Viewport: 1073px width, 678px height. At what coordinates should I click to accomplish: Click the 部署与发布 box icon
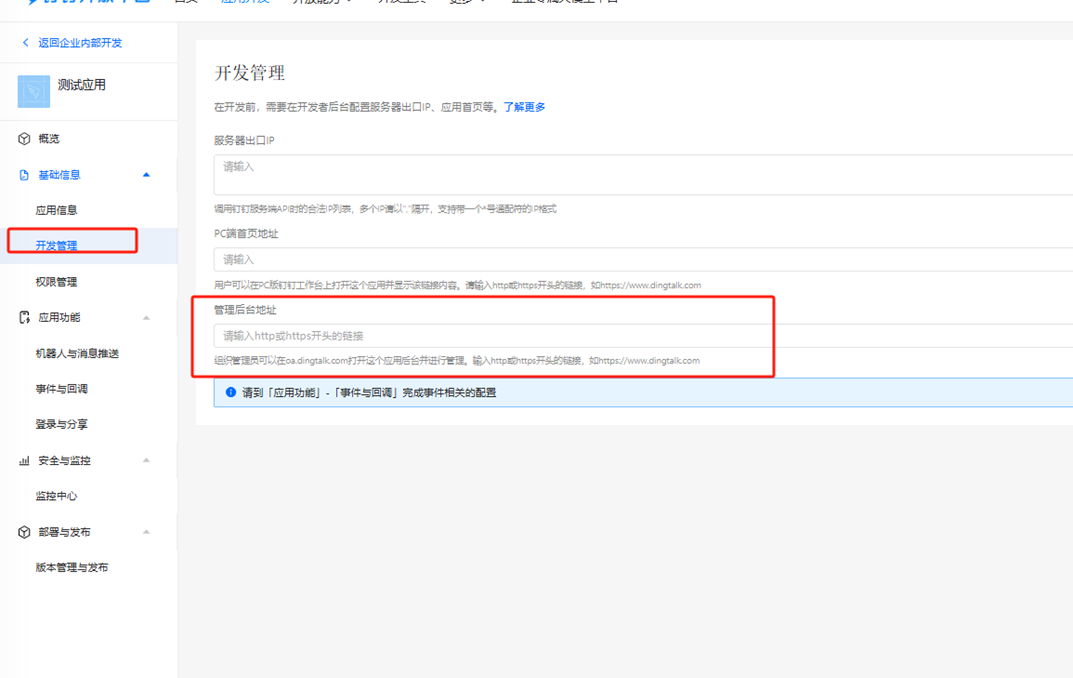pos(24,532)
